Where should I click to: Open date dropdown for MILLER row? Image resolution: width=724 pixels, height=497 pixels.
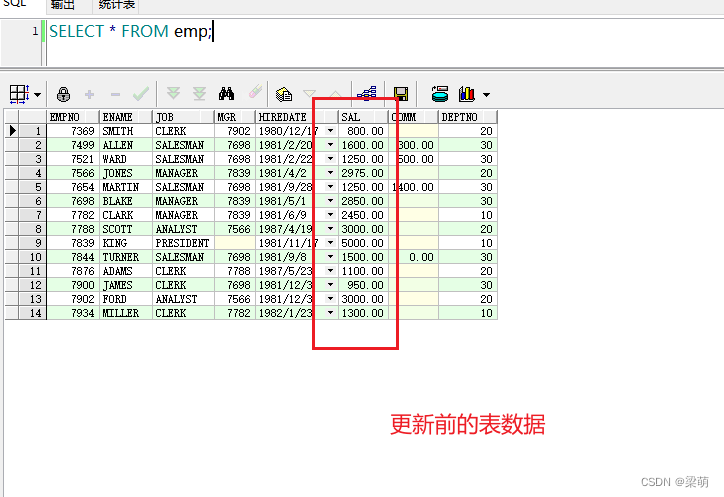tap(331, 313)
